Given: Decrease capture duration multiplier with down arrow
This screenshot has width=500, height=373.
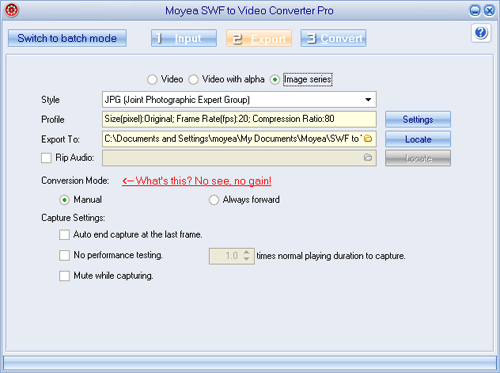Looking at the screenshot, I should (246, 259).
